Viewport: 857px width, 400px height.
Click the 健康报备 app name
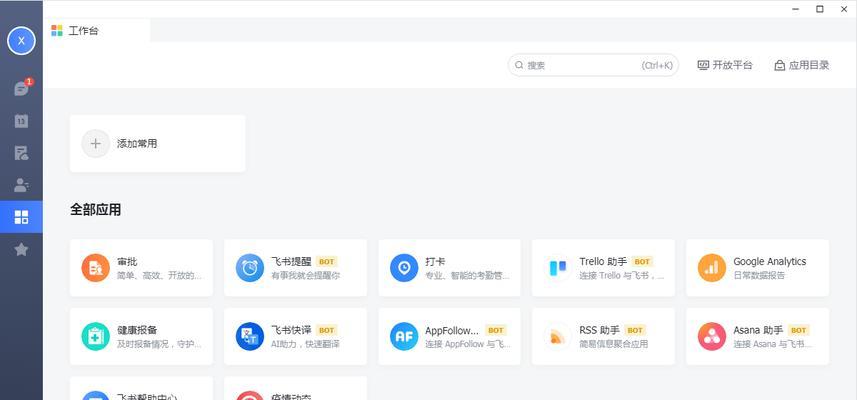(137, 330)
